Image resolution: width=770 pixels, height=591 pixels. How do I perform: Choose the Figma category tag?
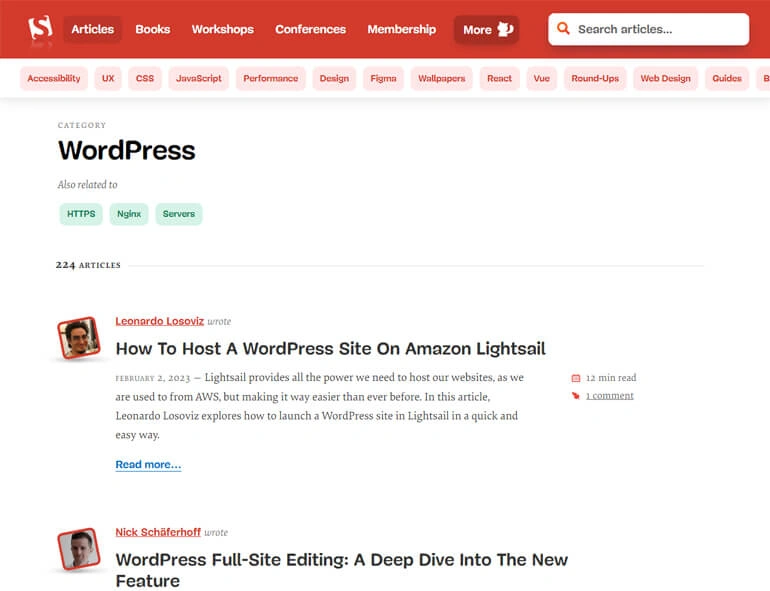pos(383,78)
